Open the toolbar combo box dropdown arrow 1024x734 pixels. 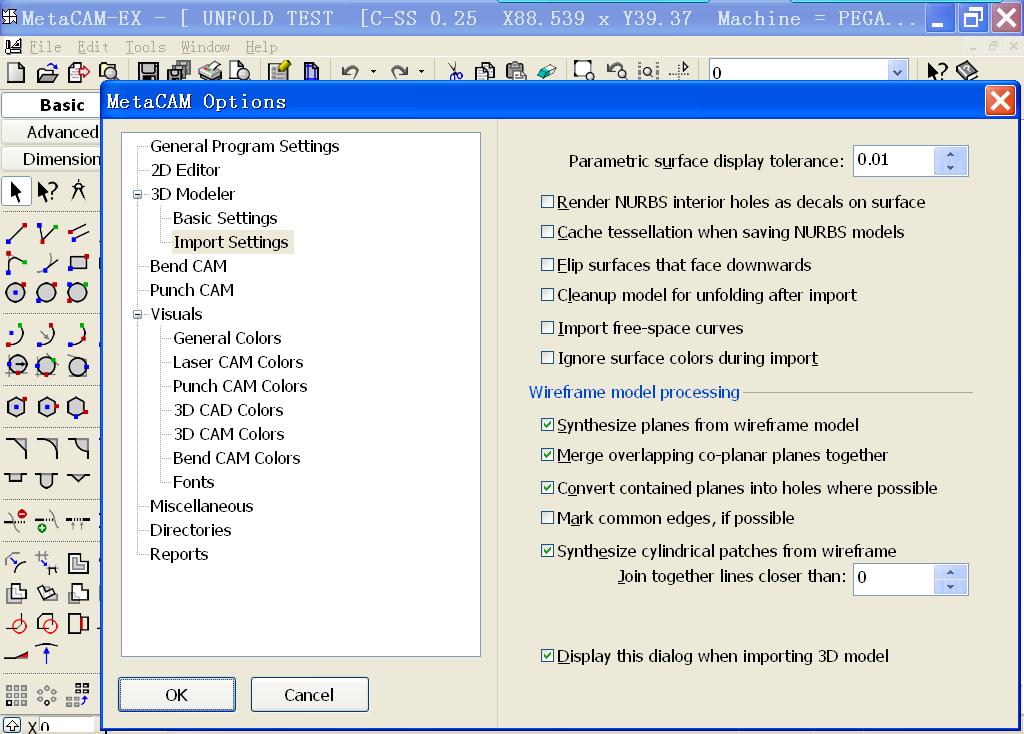pos(897,72)
